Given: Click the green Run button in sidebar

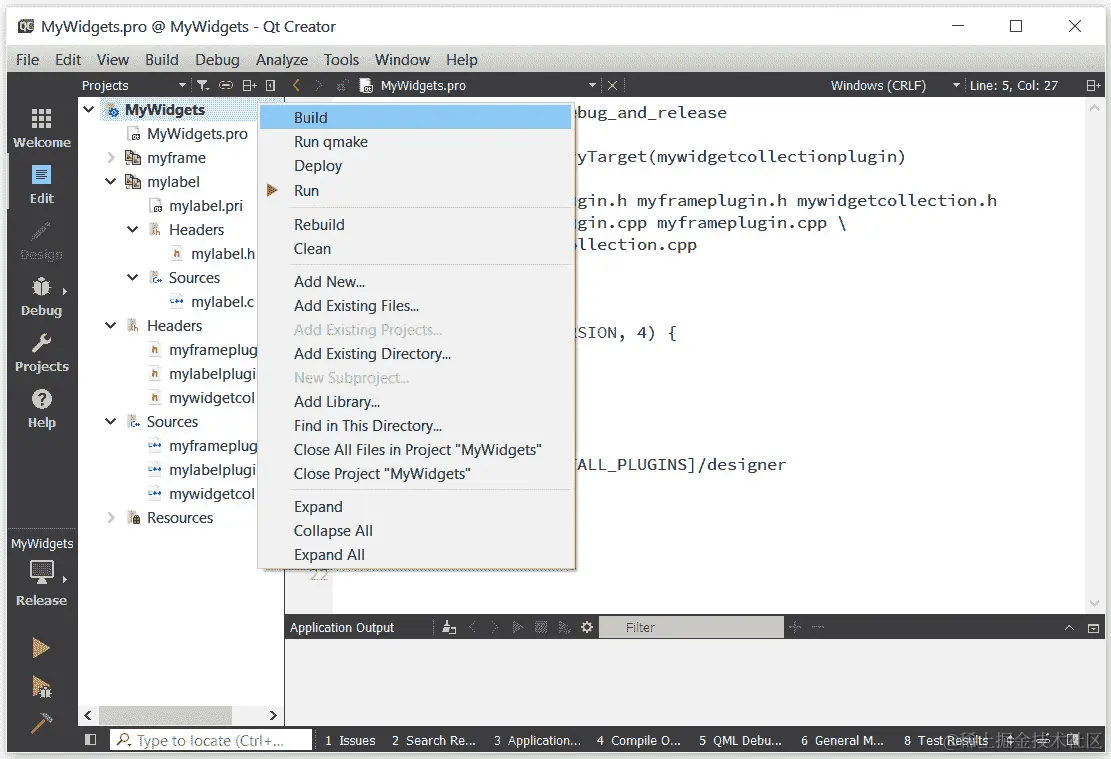Looking at the screenshot, I should click(x=40, y=648).
